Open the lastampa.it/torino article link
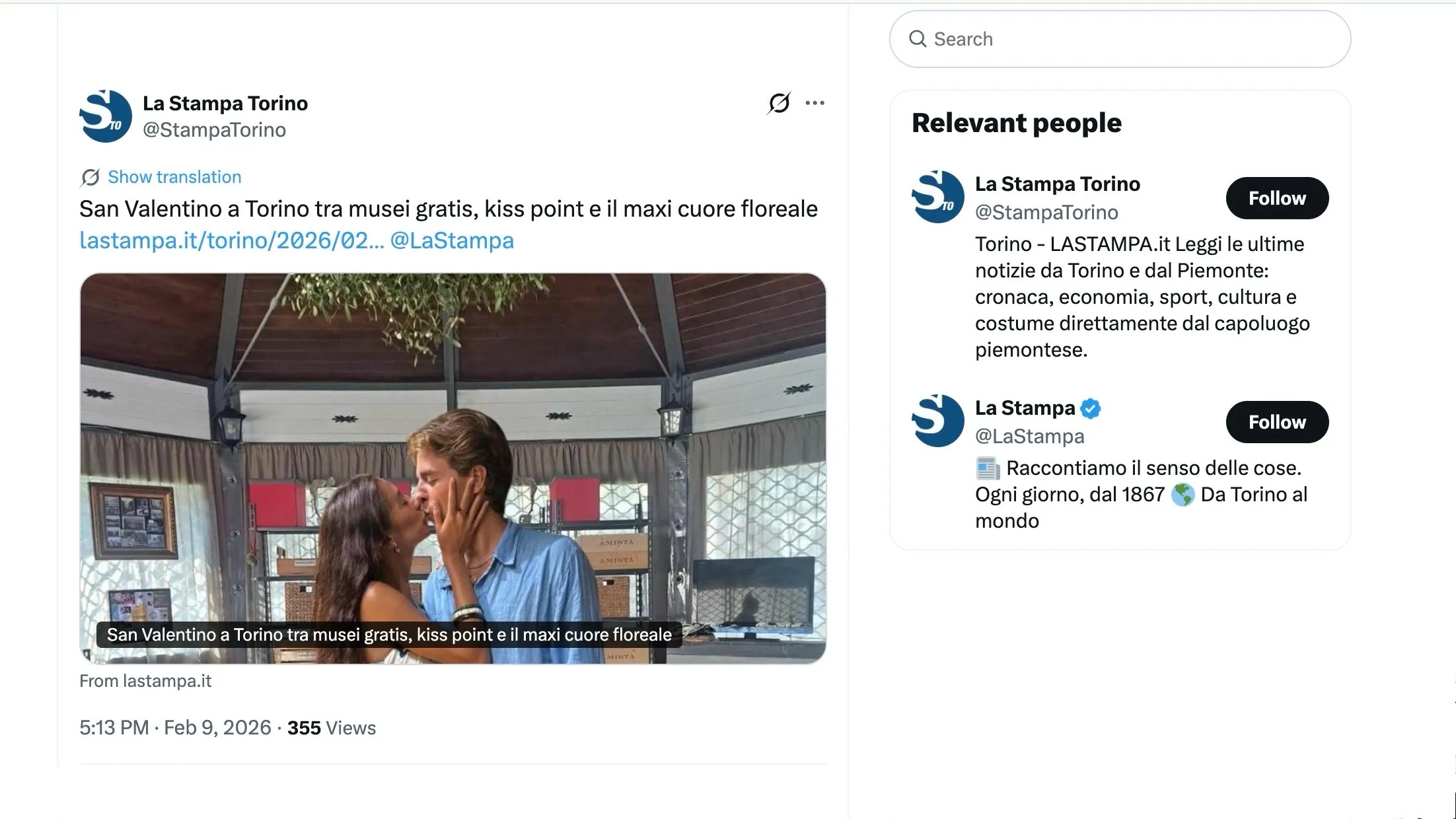 tap(231, 240)
